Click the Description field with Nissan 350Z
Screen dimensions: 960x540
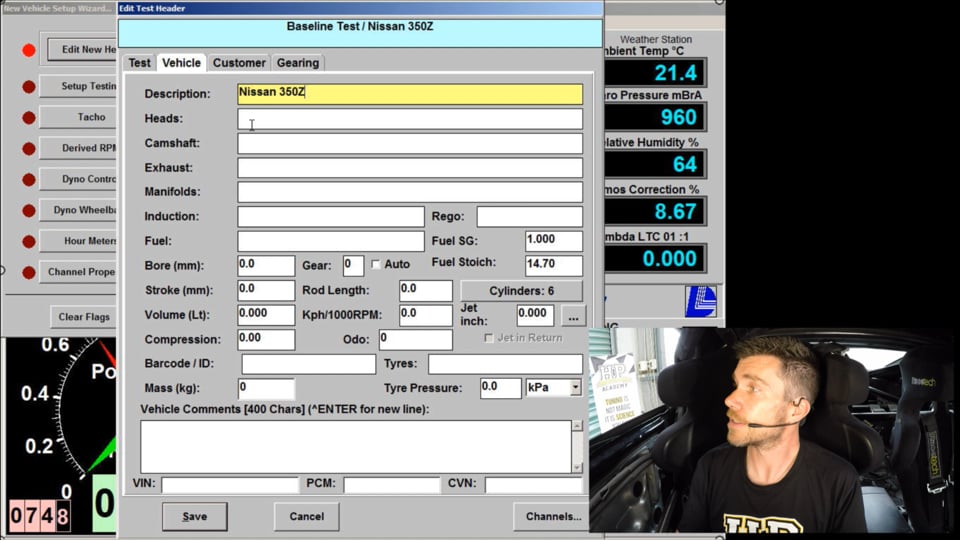tap(410, 94)
